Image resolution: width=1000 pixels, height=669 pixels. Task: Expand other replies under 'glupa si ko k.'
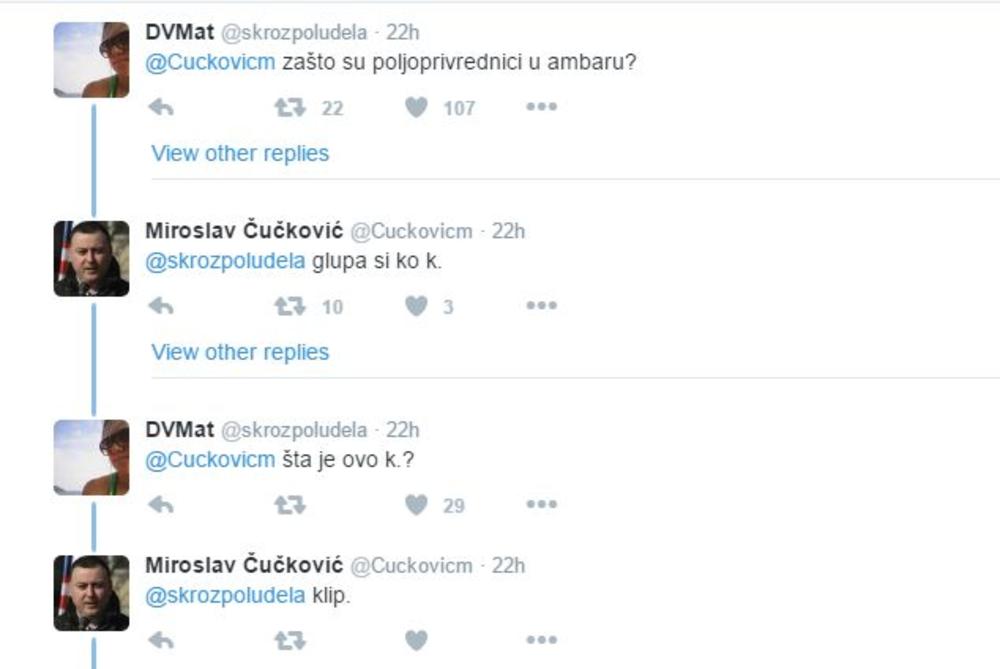tap(240, 352)
